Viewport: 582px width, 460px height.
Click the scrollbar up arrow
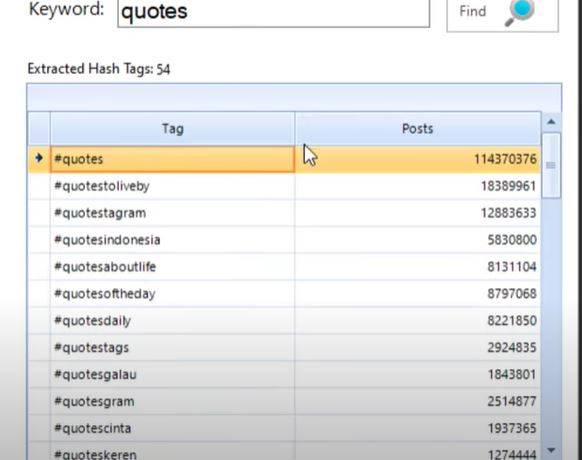coord(551,121)
